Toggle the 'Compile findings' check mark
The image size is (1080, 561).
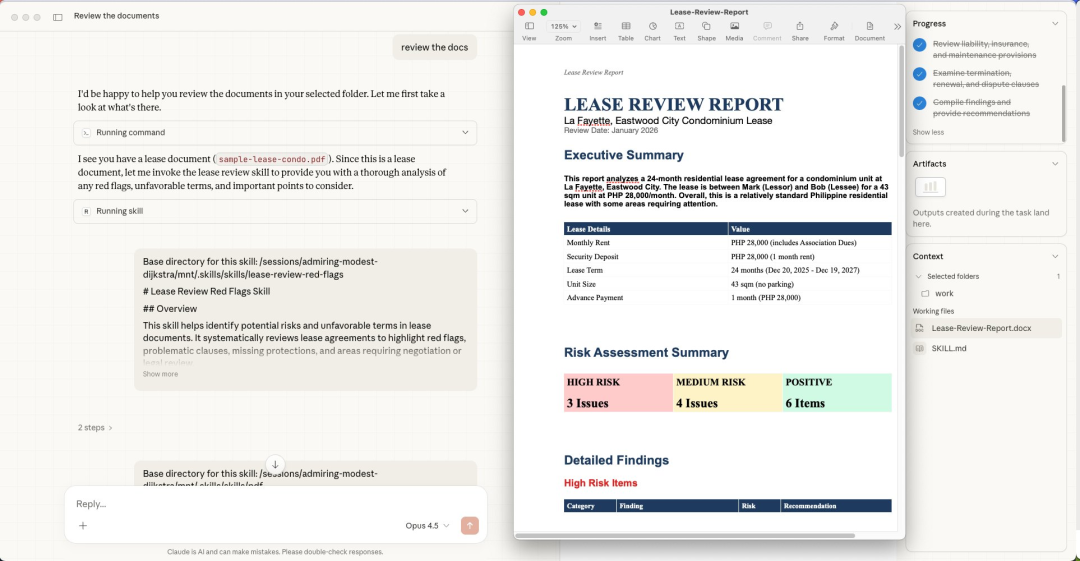point(919,103)
